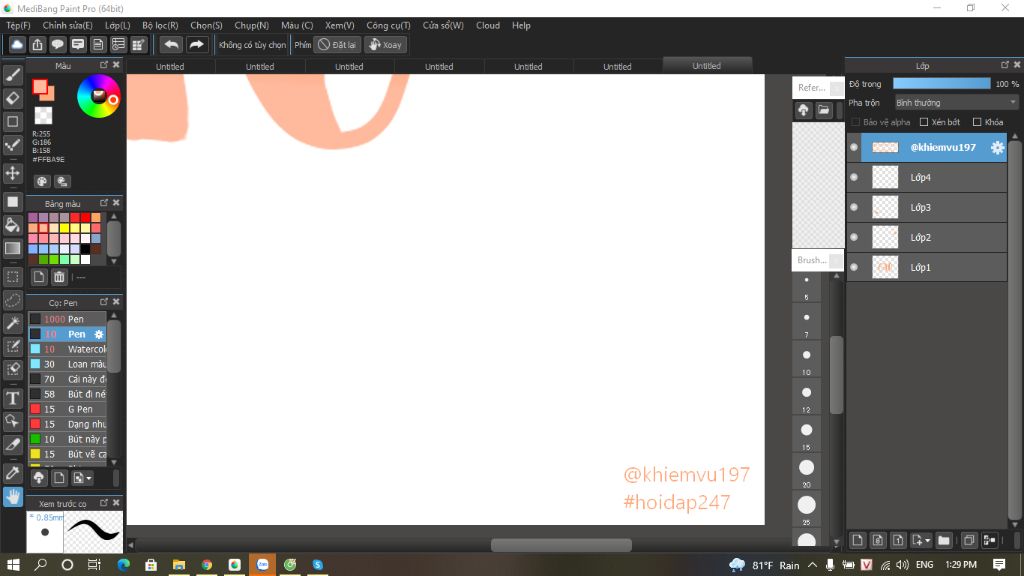Click the Đặt lại button

338,44
